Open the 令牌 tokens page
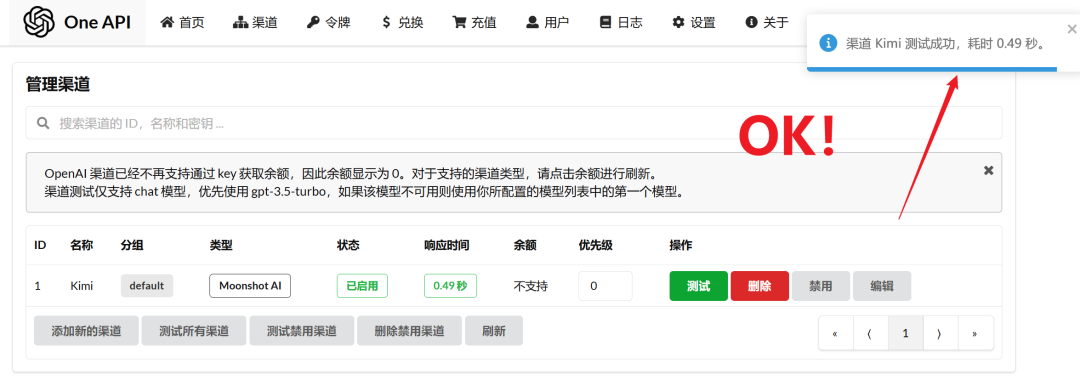 click(329, 22)
